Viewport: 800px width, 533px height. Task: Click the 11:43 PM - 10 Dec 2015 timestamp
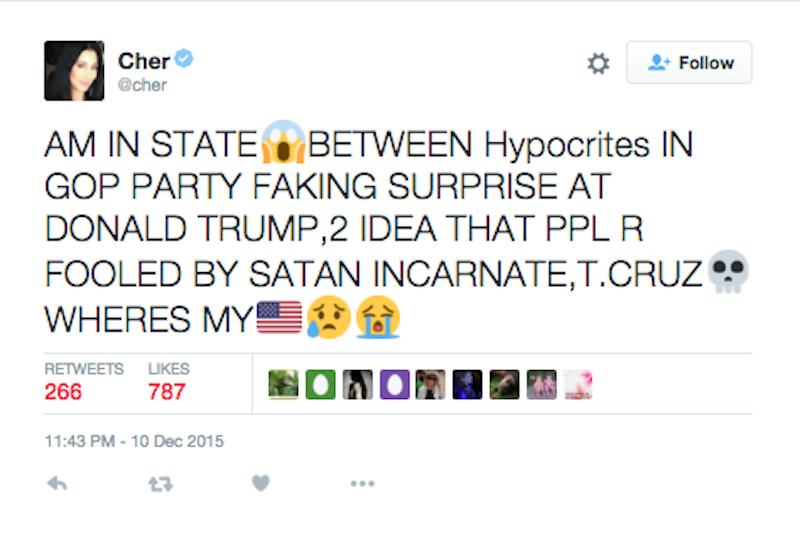(x=134, y=440)
